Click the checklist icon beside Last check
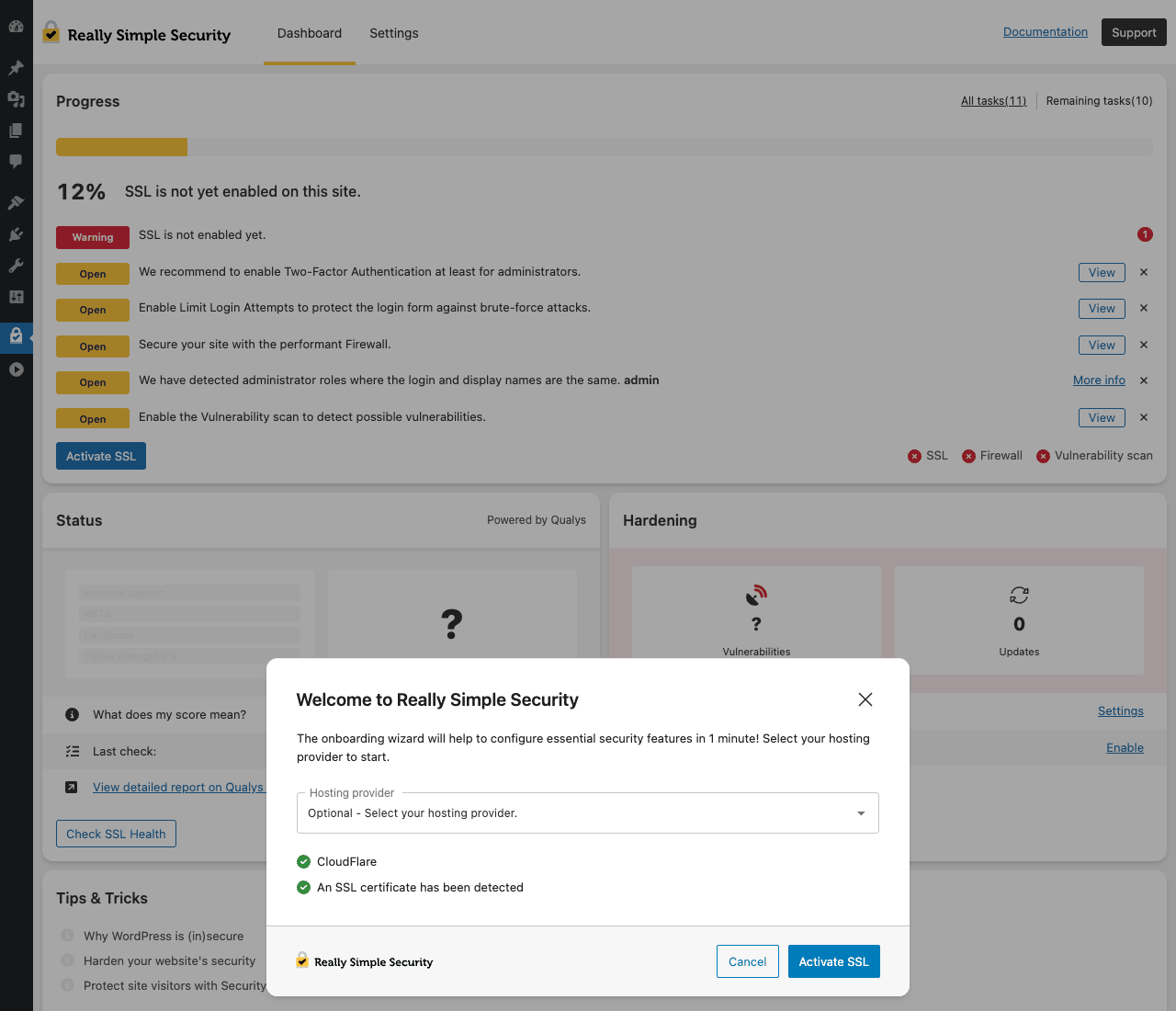Viewport: 1176px width, 1011px height. pos(72,751)
